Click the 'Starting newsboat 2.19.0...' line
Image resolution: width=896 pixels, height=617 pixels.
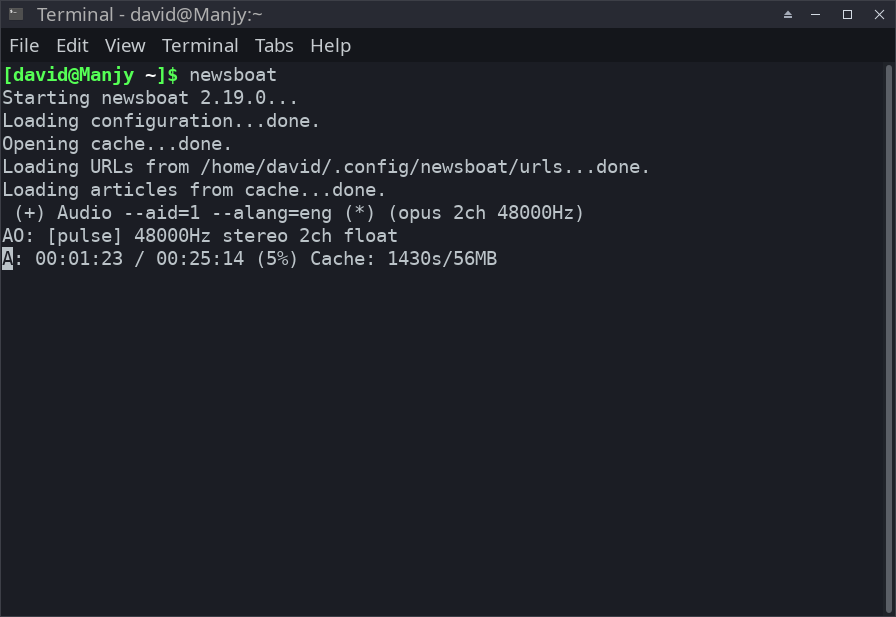(x=150, y=98)
